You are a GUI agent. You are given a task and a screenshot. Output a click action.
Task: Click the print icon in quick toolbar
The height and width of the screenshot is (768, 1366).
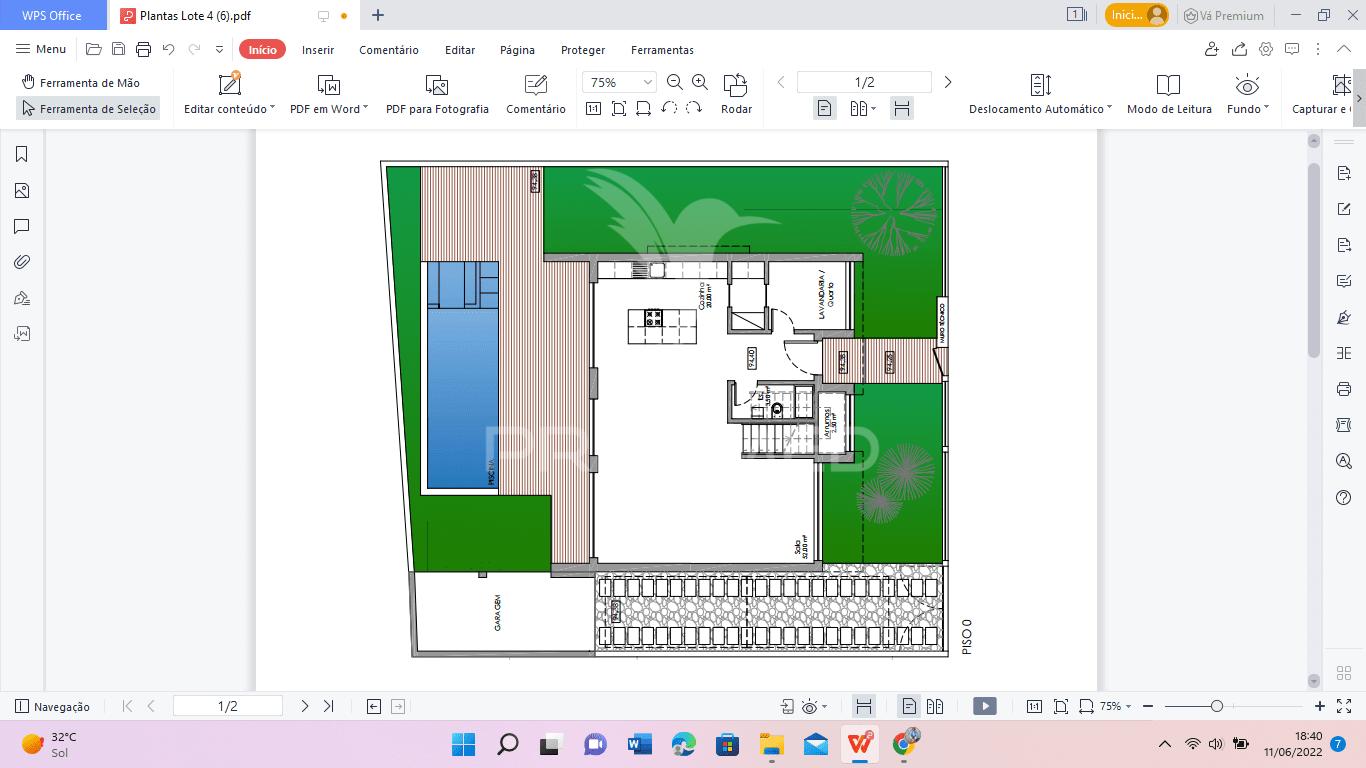(143, 49)
